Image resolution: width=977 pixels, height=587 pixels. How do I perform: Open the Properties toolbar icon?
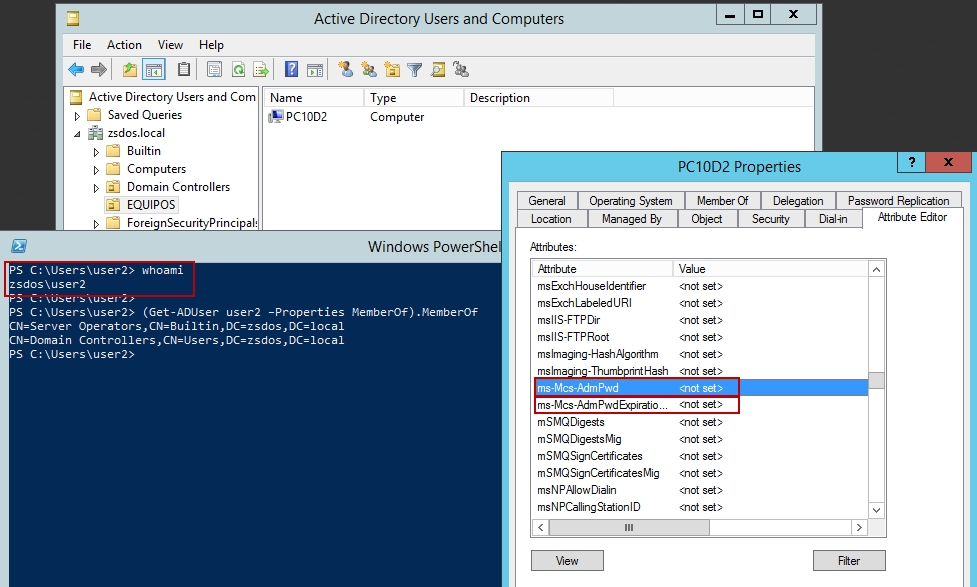coord(214,69)
